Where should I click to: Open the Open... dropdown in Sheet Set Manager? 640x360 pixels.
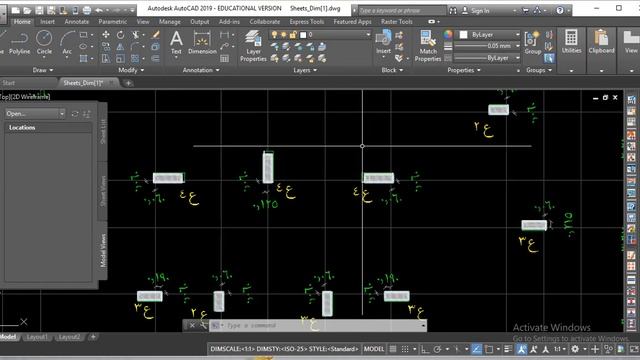click(35, 113)
